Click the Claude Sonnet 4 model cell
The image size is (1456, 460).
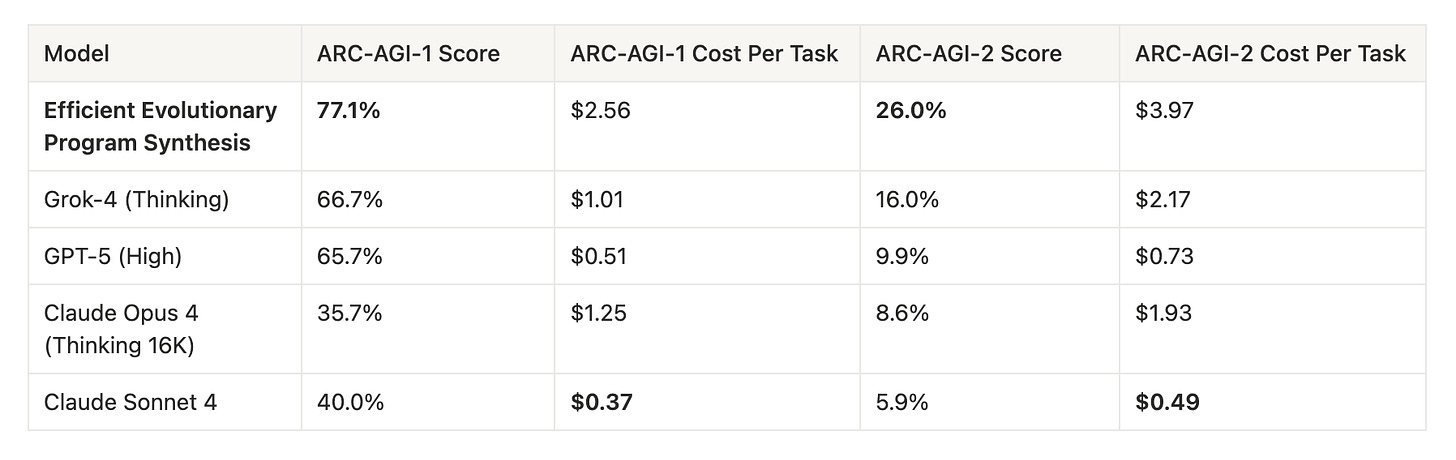tap(165, 402)
